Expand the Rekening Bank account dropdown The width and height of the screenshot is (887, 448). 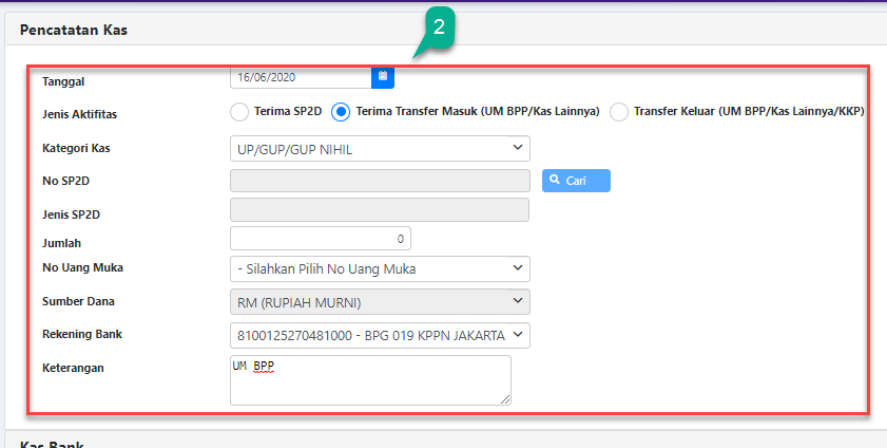click(379, 334)
